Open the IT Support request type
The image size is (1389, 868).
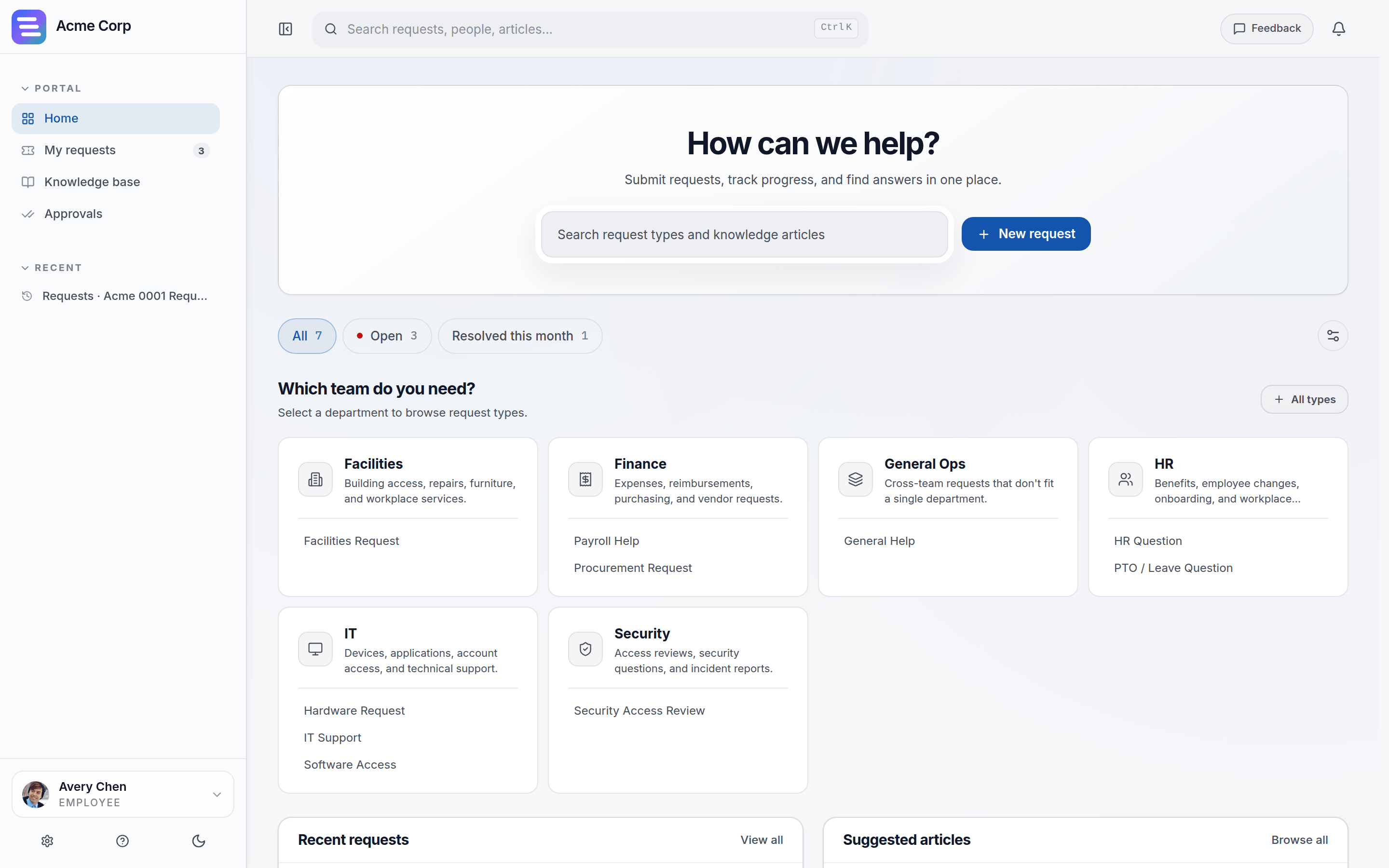pyautogui.click(x=332, y=738)
